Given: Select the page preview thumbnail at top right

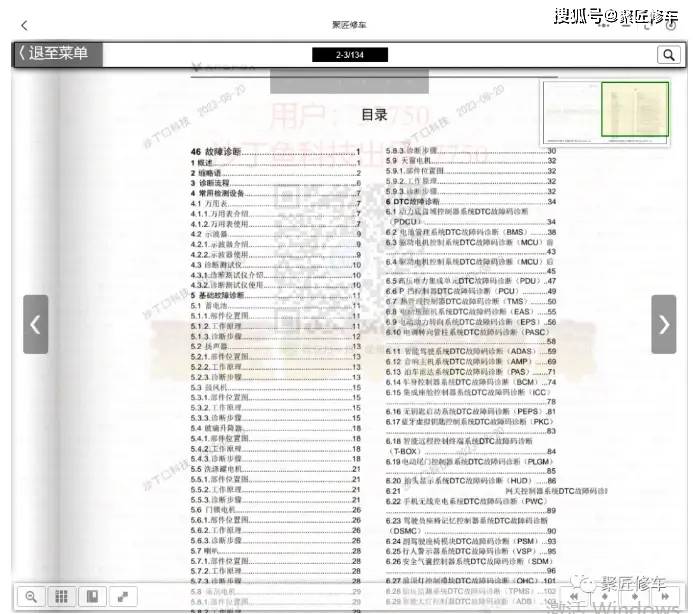Looking at the screenshot, I should [605, 110].
